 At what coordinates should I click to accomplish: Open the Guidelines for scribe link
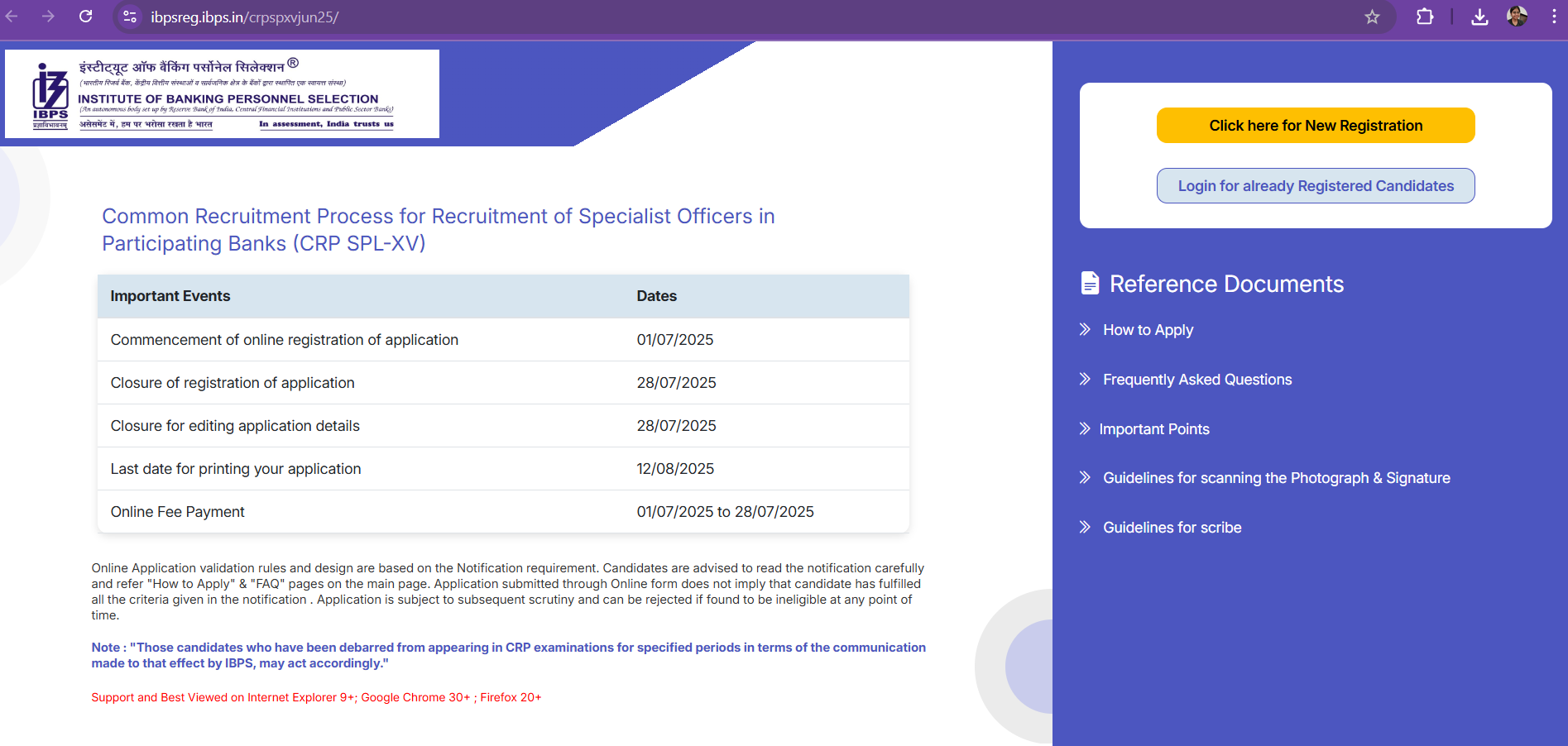click(x=1172, y=528)
